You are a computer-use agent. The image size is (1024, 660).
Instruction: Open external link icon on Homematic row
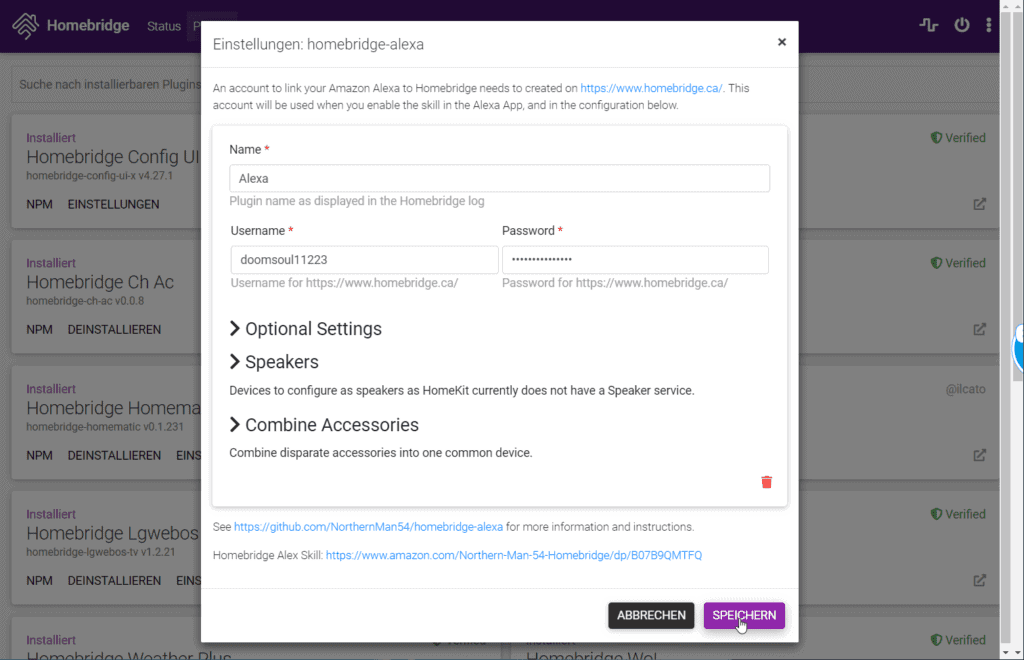pyautogui.click(x=980, y=456)
